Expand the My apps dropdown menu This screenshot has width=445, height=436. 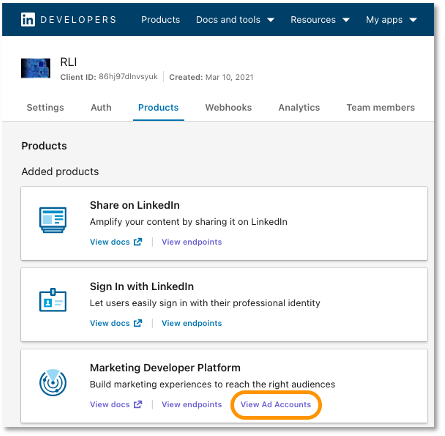click(391, 20)
